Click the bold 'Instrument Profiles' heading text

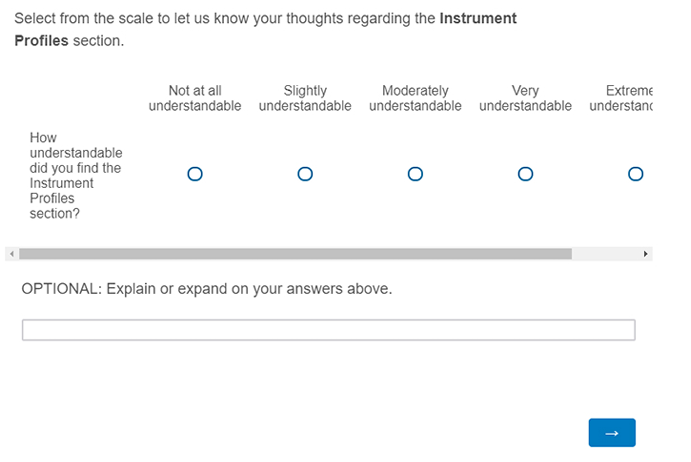477,19
